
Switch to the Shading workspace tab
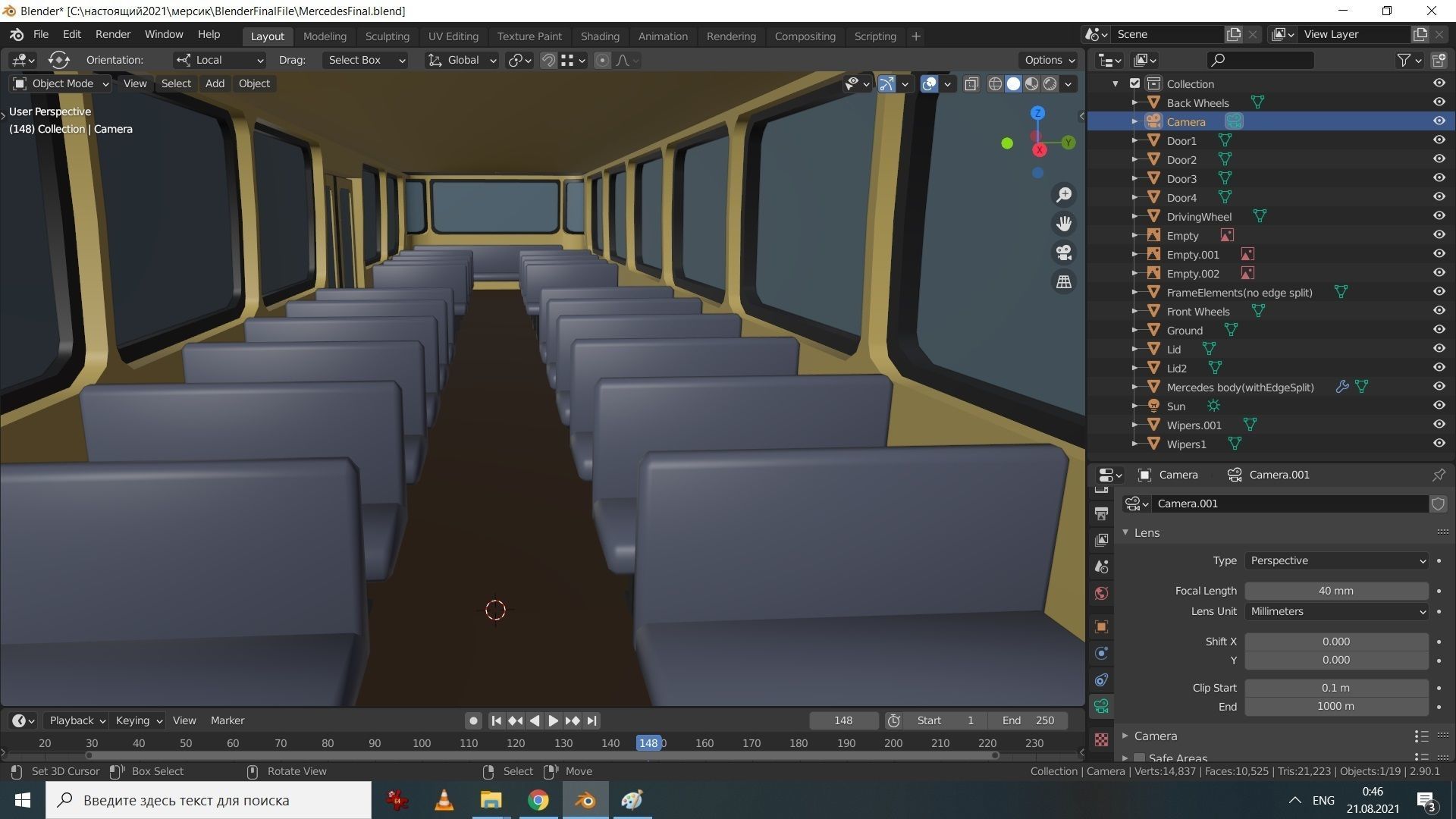click(x=599, y=36)
